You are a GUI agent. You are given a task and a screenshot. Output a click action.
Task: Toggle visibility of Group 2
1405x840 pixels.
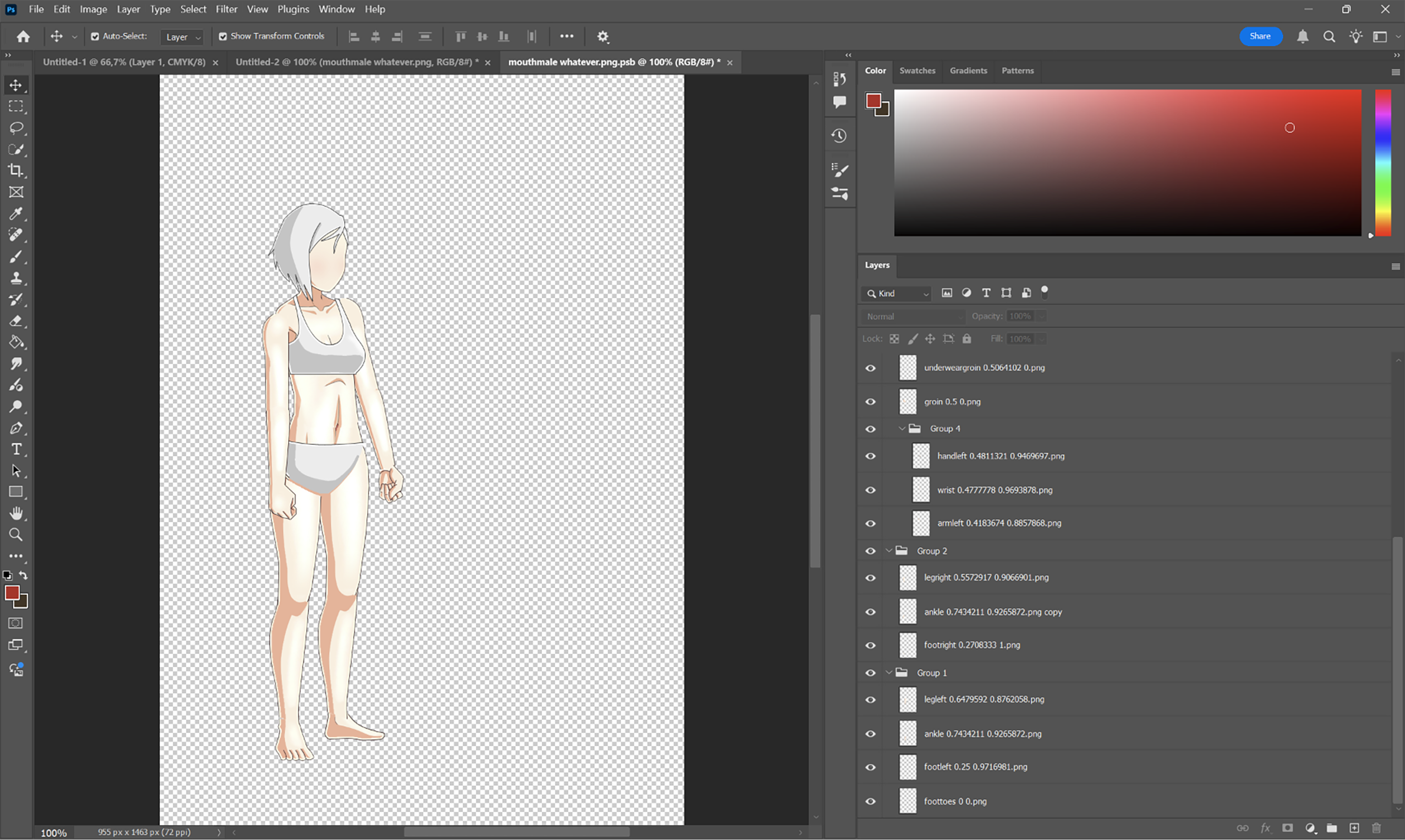[x=871, y=551]
